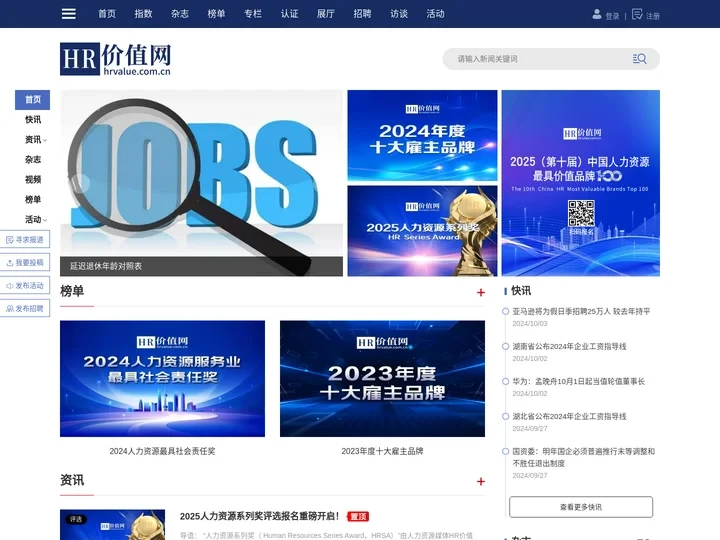Open the 2025人力资源系列奖评选报名 article title
Image resolution: width=720 pixels, height=540 pixels.
pyautogui.click(x=259, y=516)
